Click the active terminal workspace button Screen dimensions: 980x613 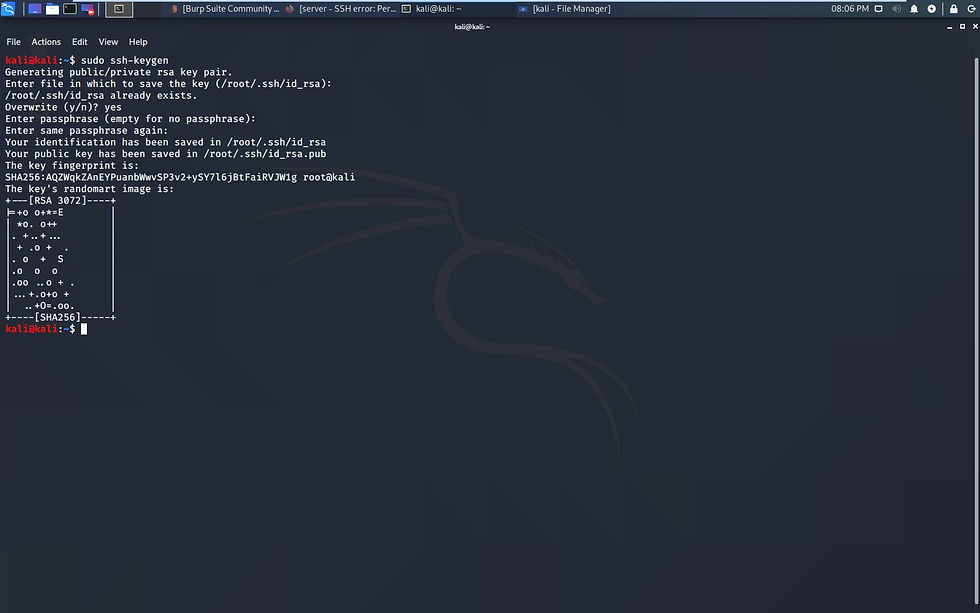[x=119, y=9]
